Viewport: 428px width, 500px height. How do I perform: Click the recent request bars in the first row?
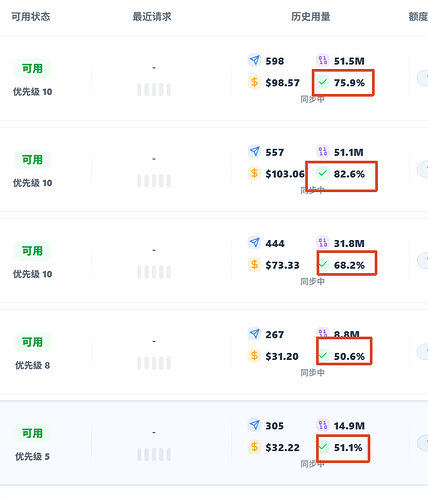pos(154,89)
